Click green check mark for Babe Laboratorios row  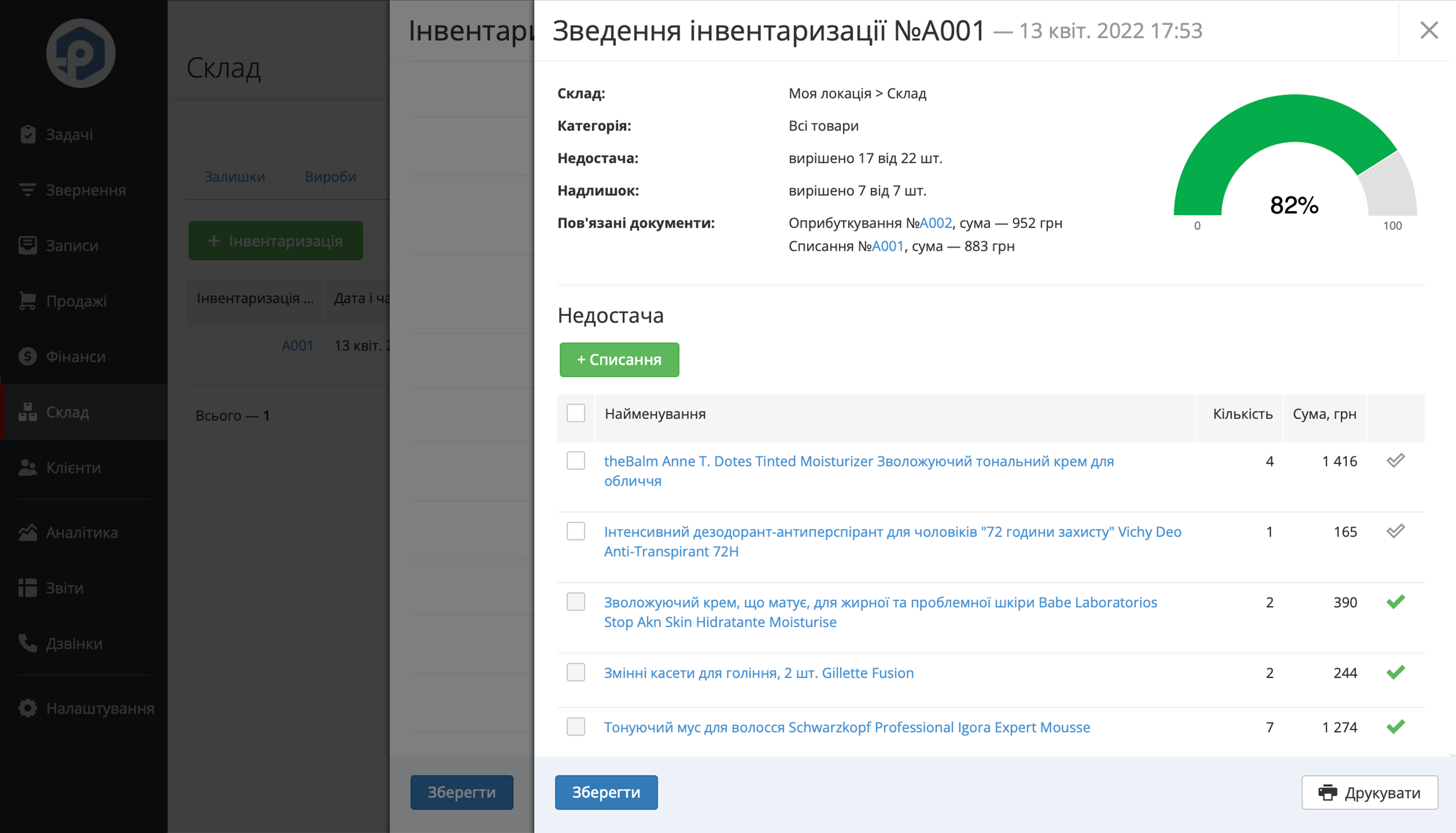click(1395, 602)
